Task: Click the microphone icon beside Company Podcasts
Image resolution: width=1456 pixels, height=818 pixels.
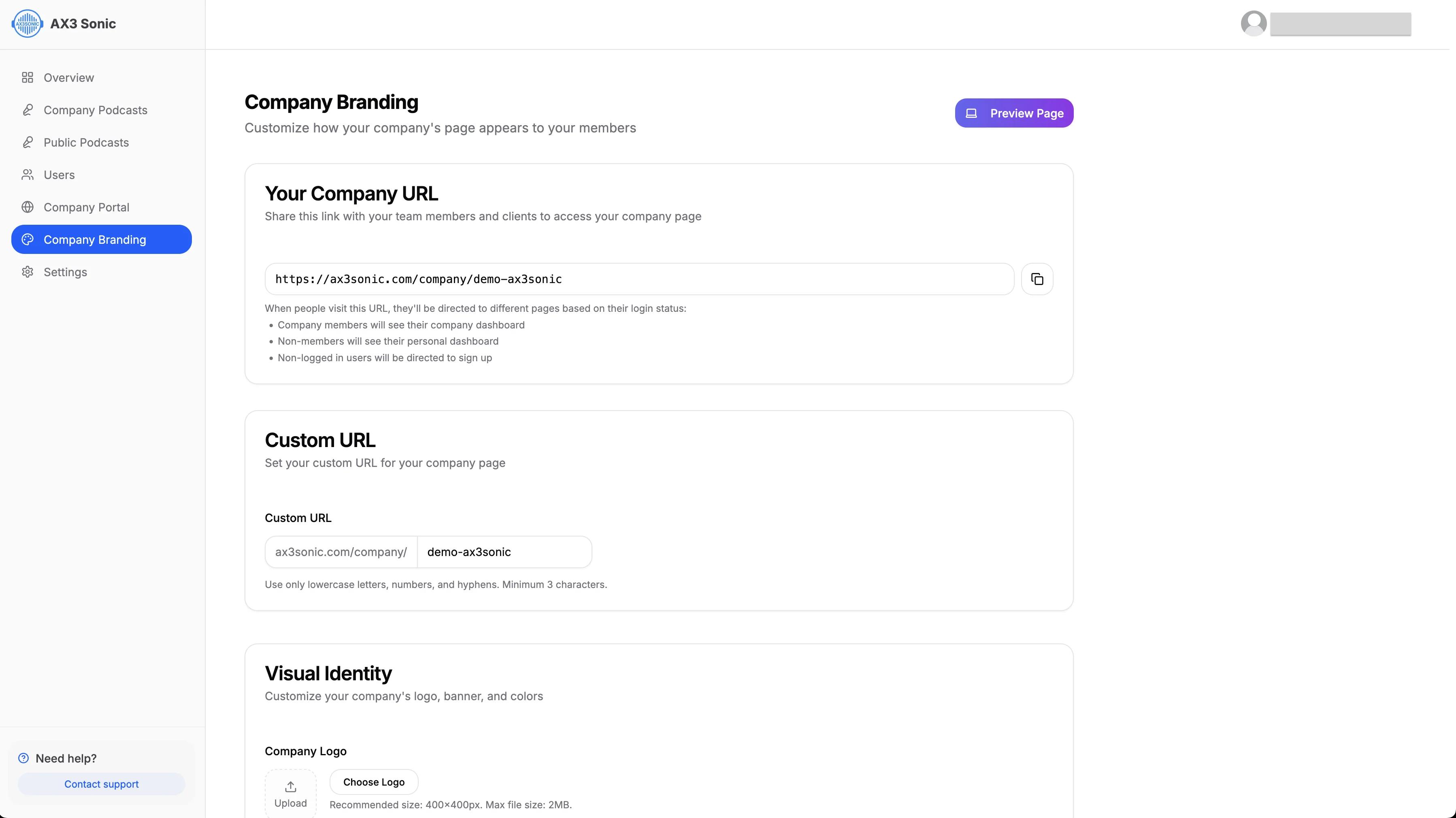Action: click(x=27, y=110)
